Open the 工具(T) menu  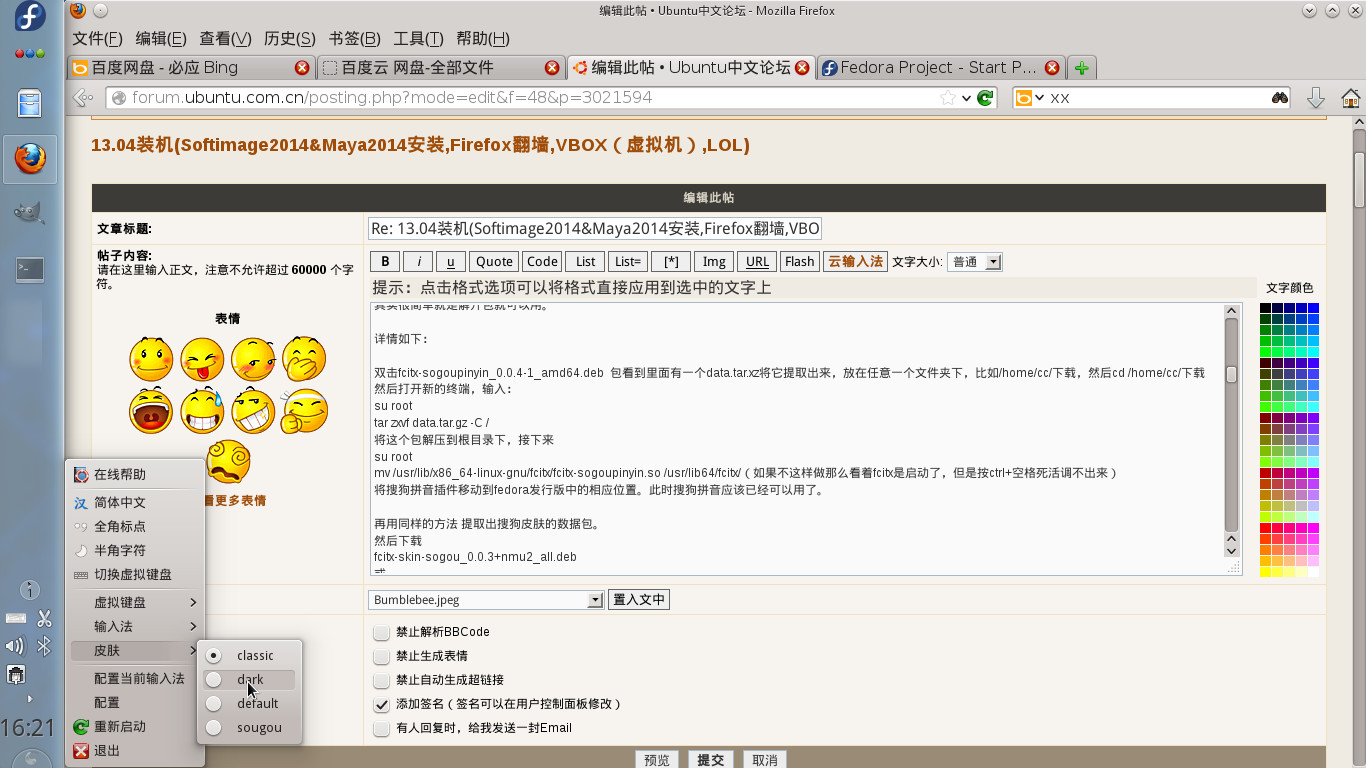pos(418,39)
